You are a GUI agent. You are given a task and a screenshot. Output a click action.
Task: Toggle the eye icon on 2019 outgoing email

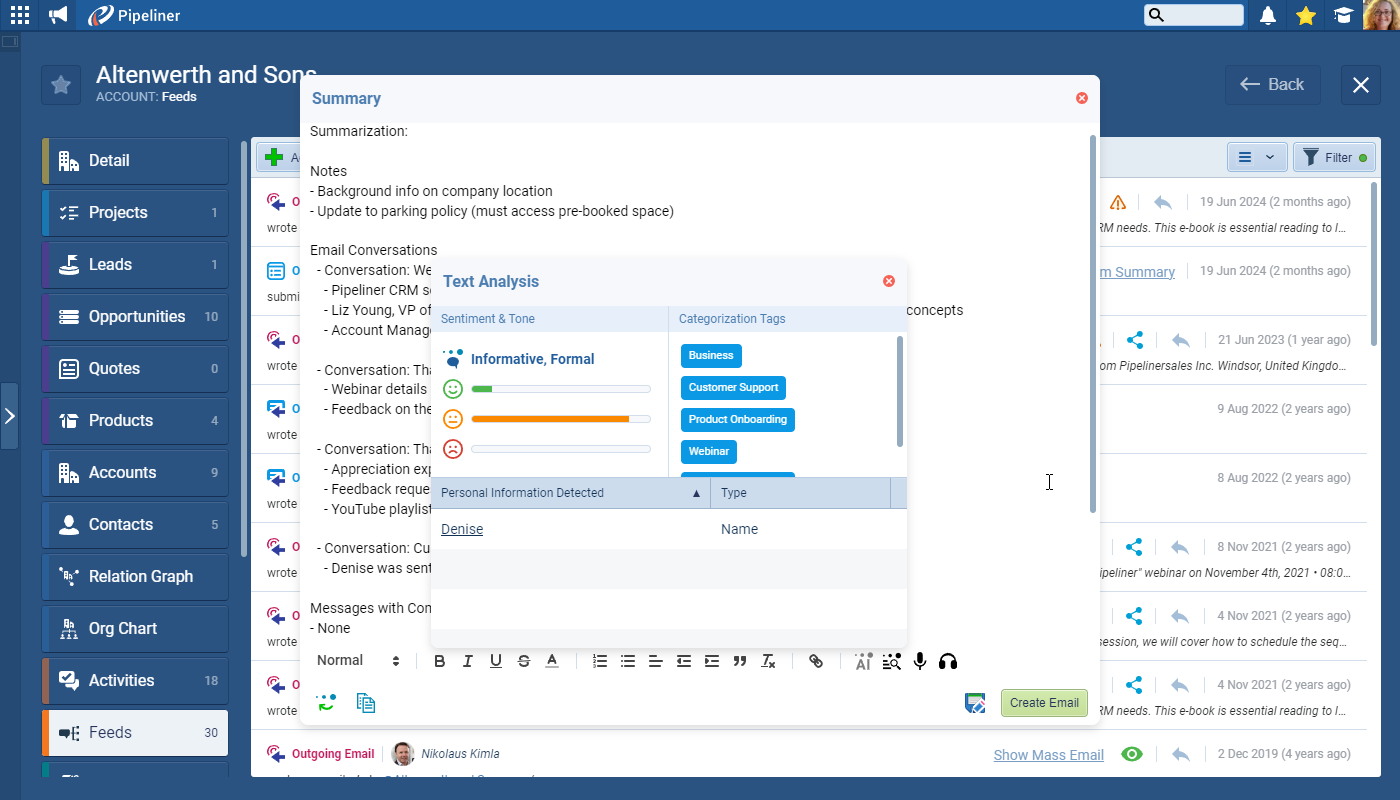coord(1132,754)
